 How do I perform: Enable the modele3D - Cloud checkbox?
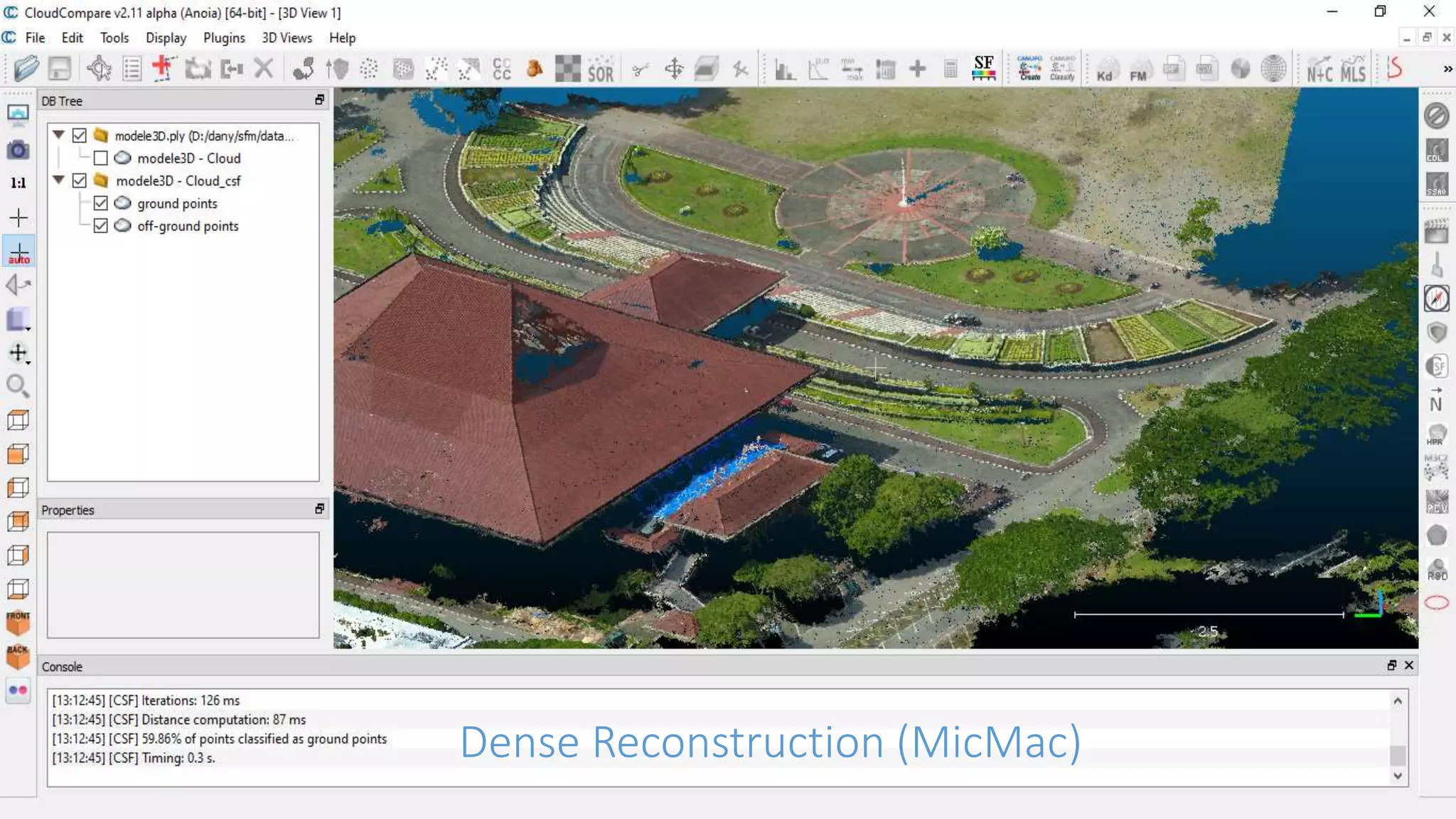click(101, 158)
